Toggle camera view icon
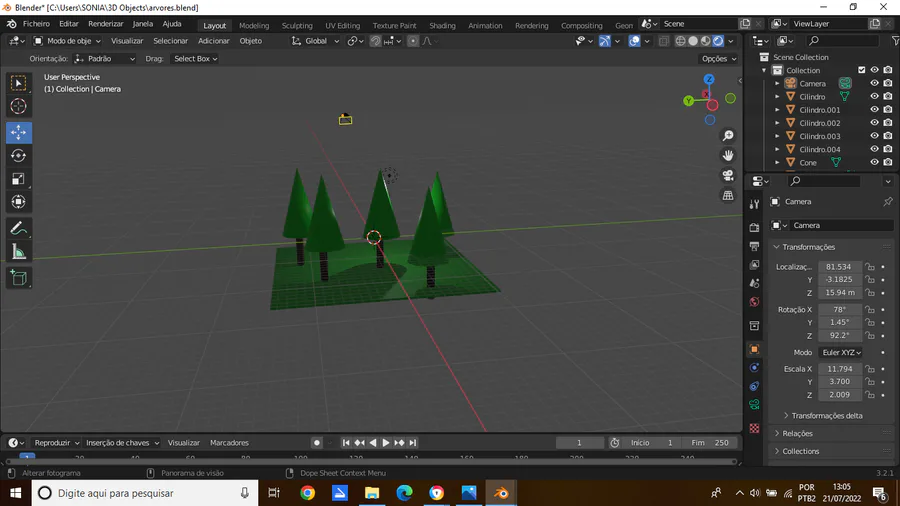This screenshot has width=900, height=506. [x=728, y=176]
